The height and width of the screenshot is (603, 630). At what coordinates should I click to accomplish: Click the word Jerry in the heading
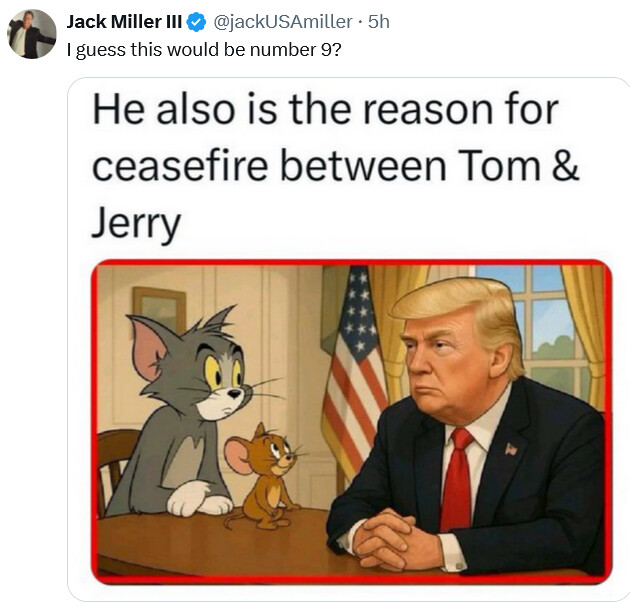point(137,225)
